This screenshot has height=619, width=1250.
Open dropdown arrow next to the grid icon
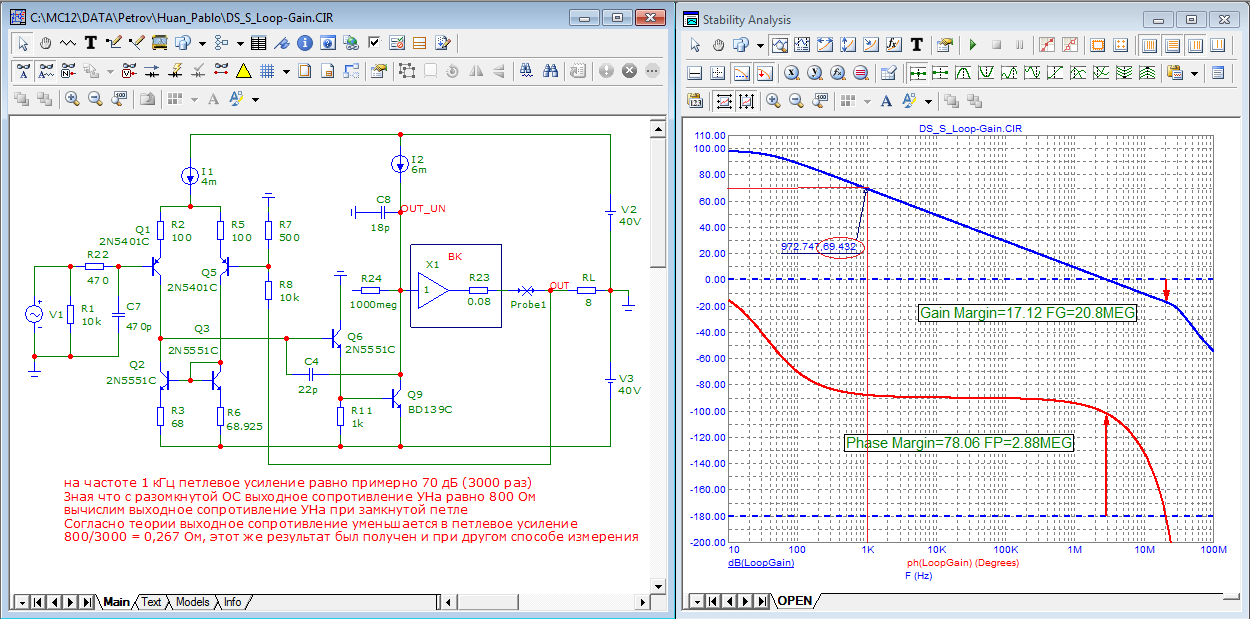coord(286,71)
